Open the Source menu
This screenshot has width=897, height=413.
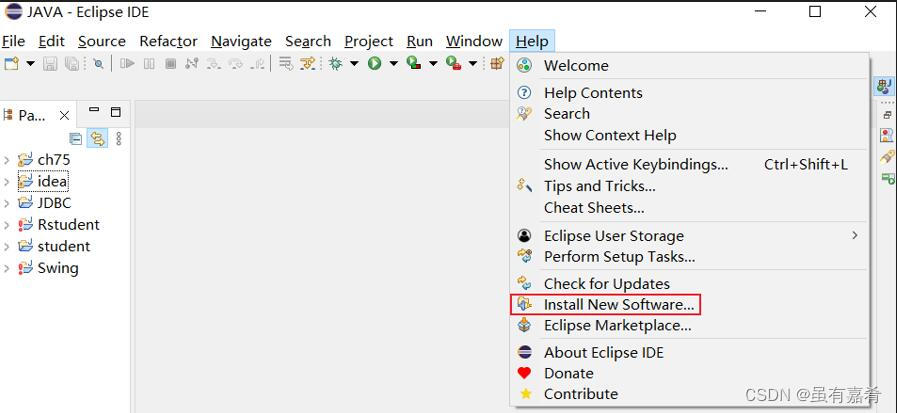102,41
